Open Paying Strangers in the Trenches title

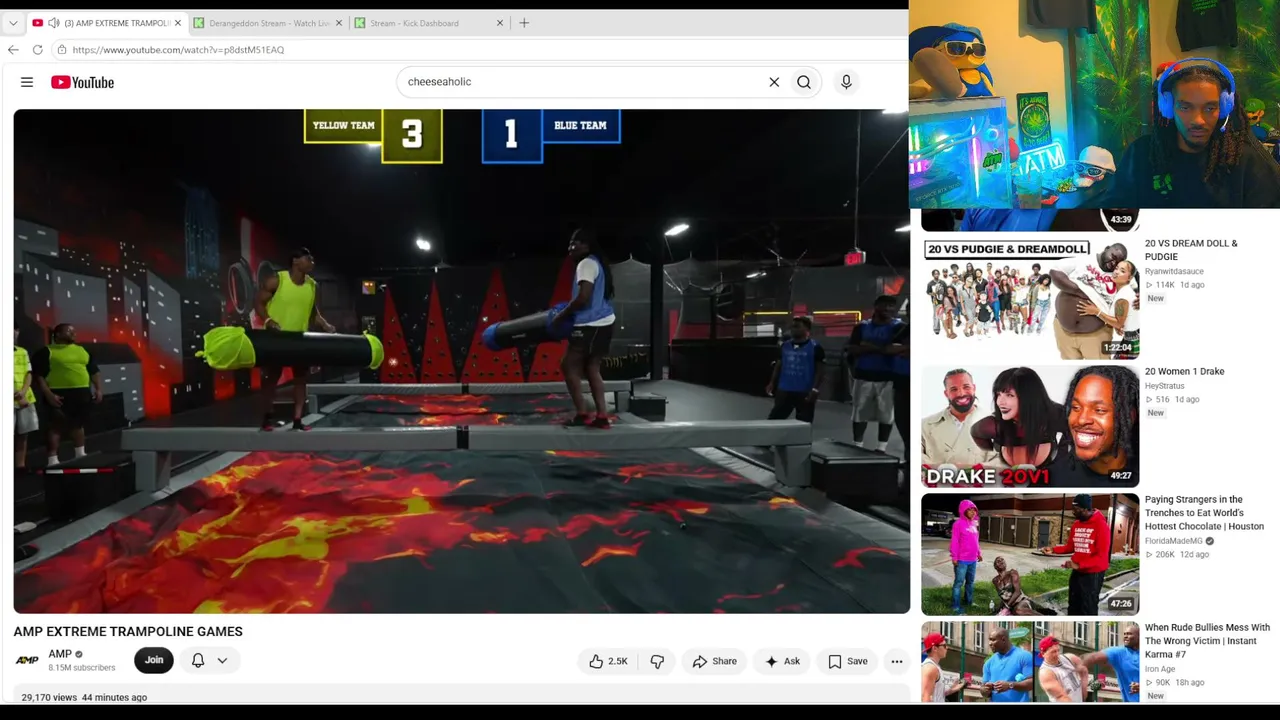(1205, 513)
